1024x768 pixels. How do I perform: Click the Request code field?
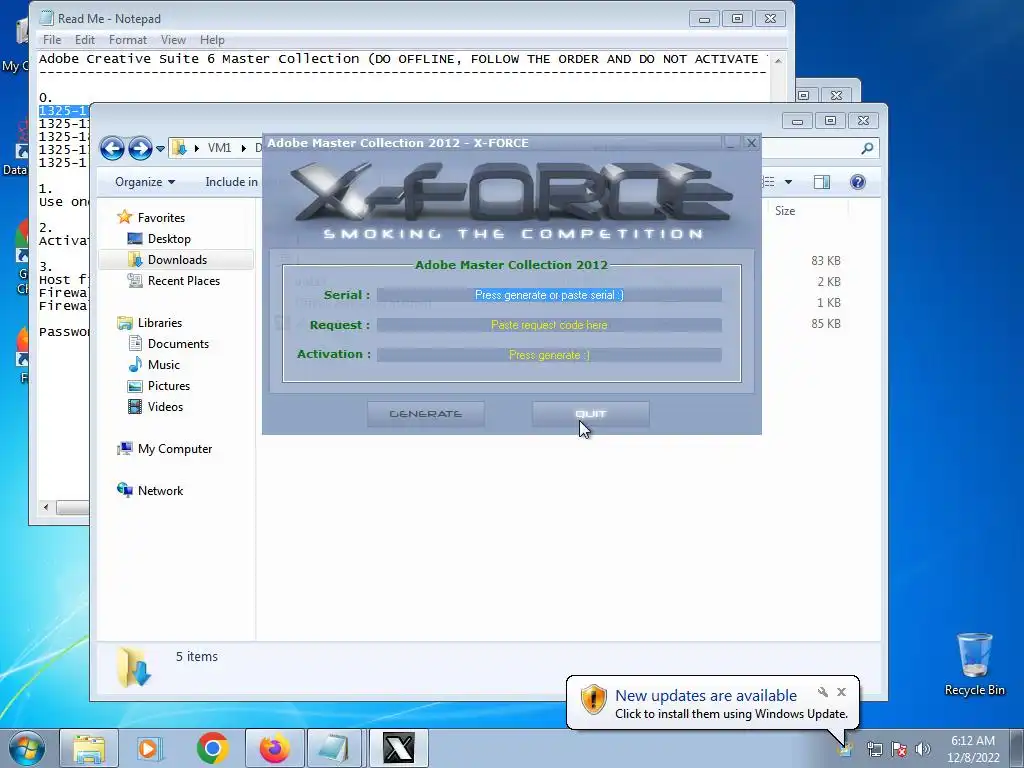(549, 325)
